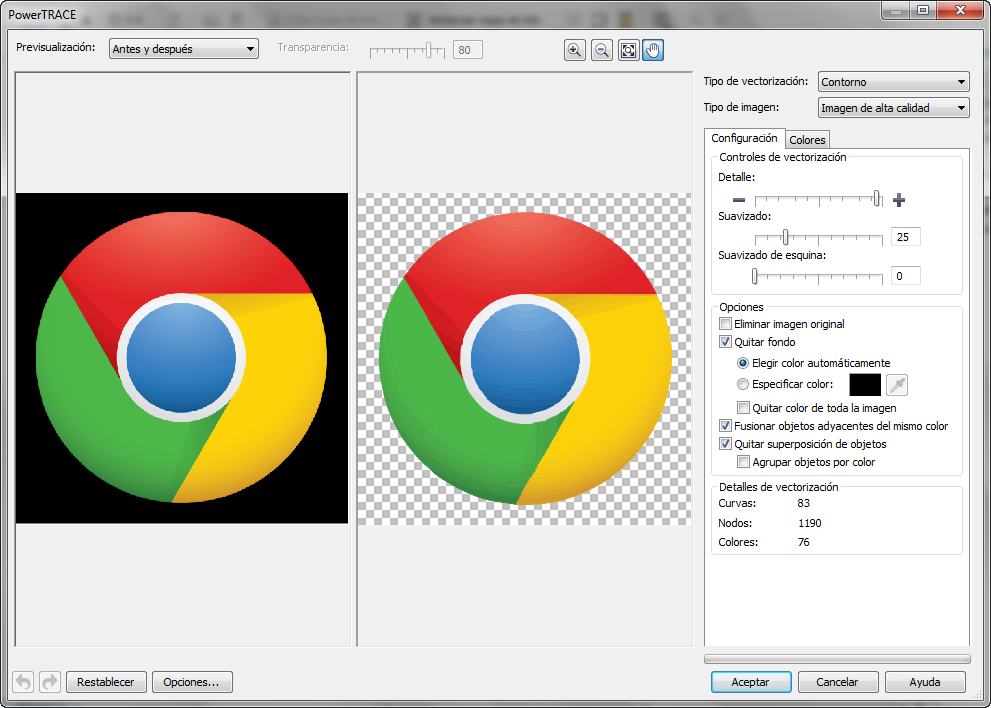Select the Zoom out tool
Image resolution: width=991 pixels, height=708 pixels.
click(601, 50)
